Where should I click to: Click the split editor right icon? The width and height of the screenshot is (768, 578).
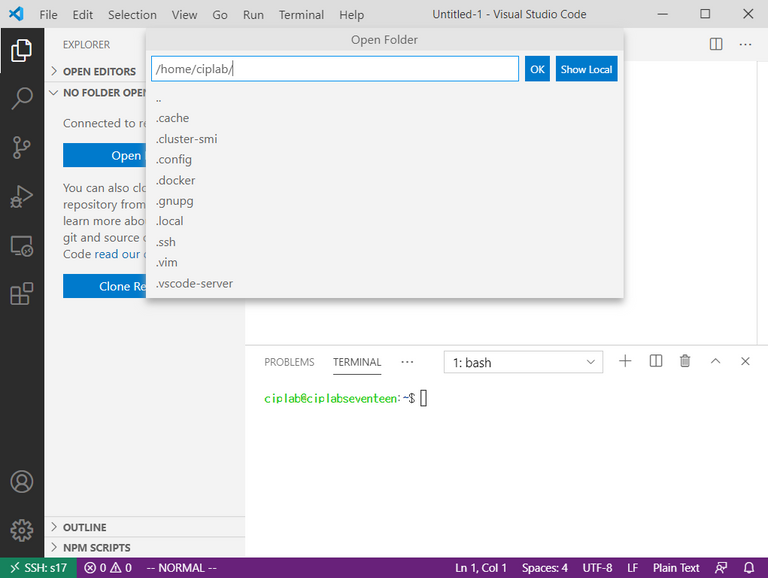716,44
